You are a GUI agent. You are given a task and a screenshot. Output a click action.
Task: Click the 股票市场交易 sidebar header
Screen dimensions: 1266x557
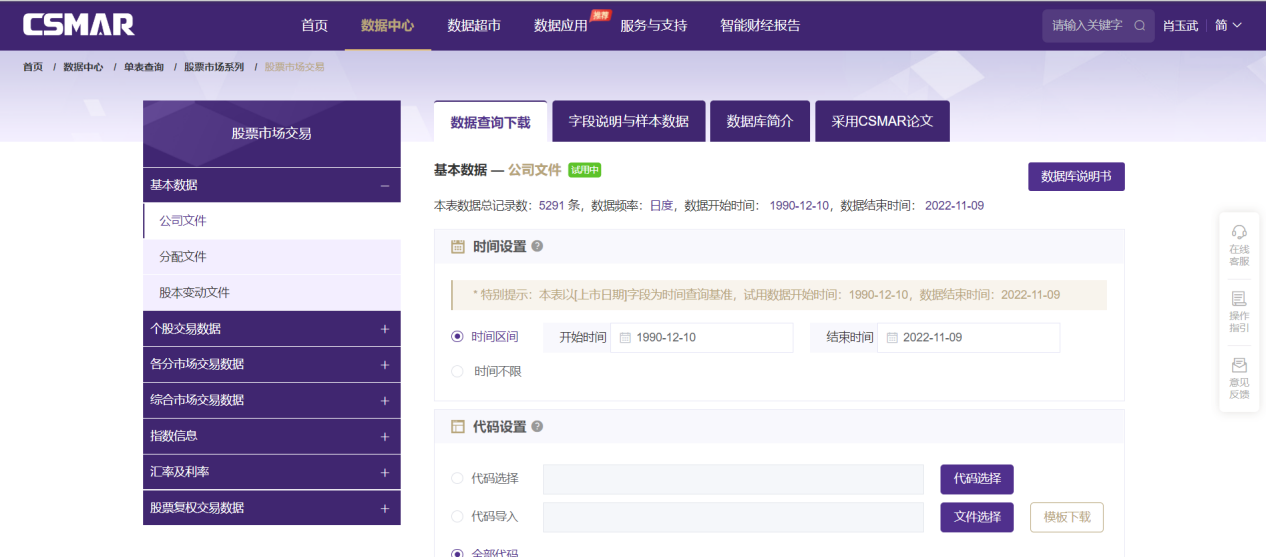(x=272, y=133)
